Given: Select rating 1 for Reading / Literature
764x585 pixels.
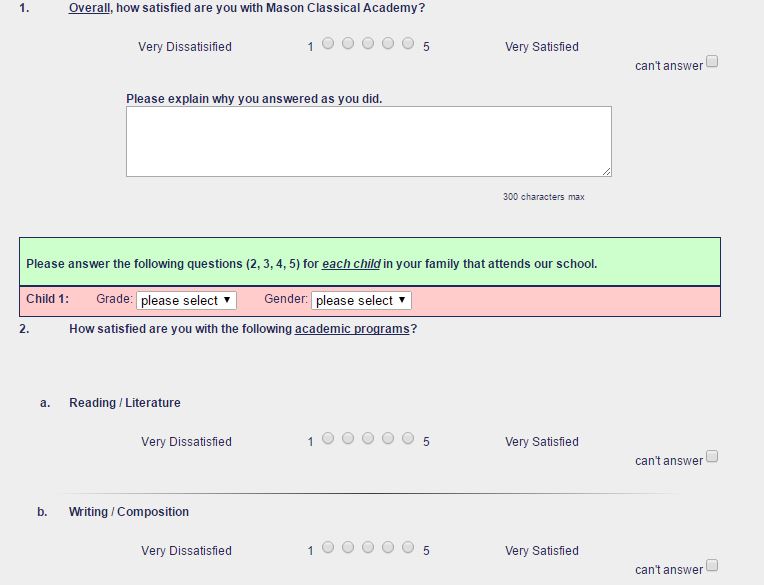Looking at the screenshot, I should [327, 438].
